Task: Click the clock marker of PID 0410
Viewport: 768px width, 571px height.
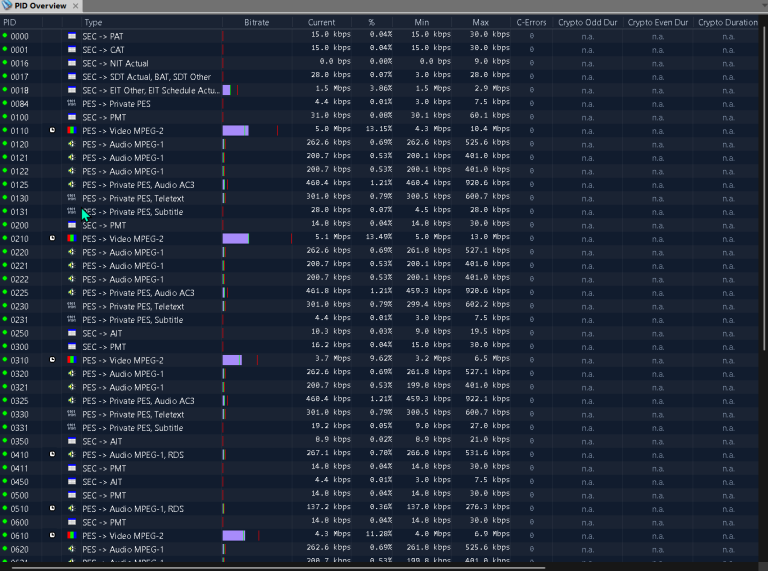Action: [52, 454]
